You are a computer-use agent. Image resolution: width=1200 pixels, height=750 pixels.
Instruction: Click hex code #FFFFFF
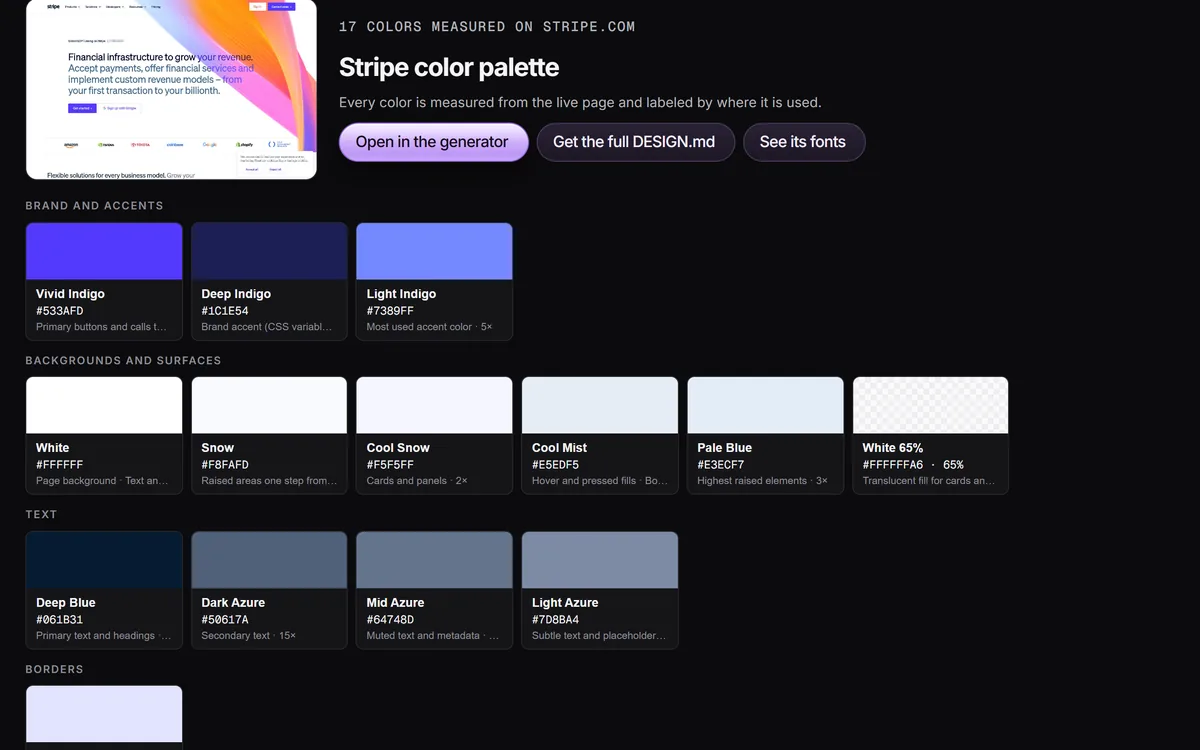[60, 465]
